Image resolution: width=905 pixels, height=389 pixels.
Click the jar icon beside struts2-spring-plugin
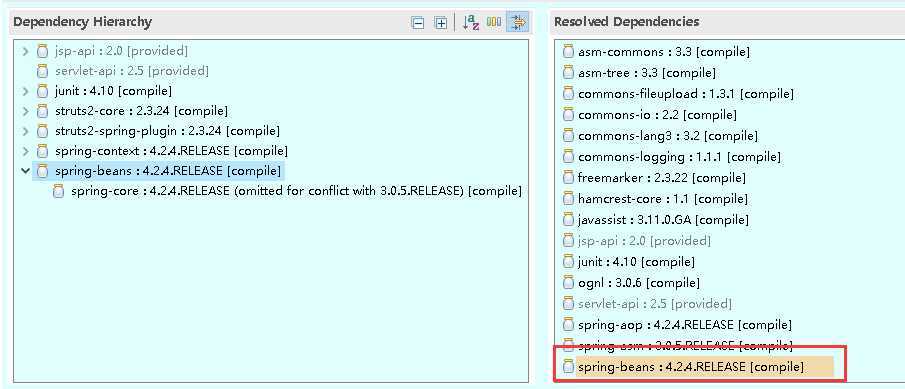pos(42,132)
